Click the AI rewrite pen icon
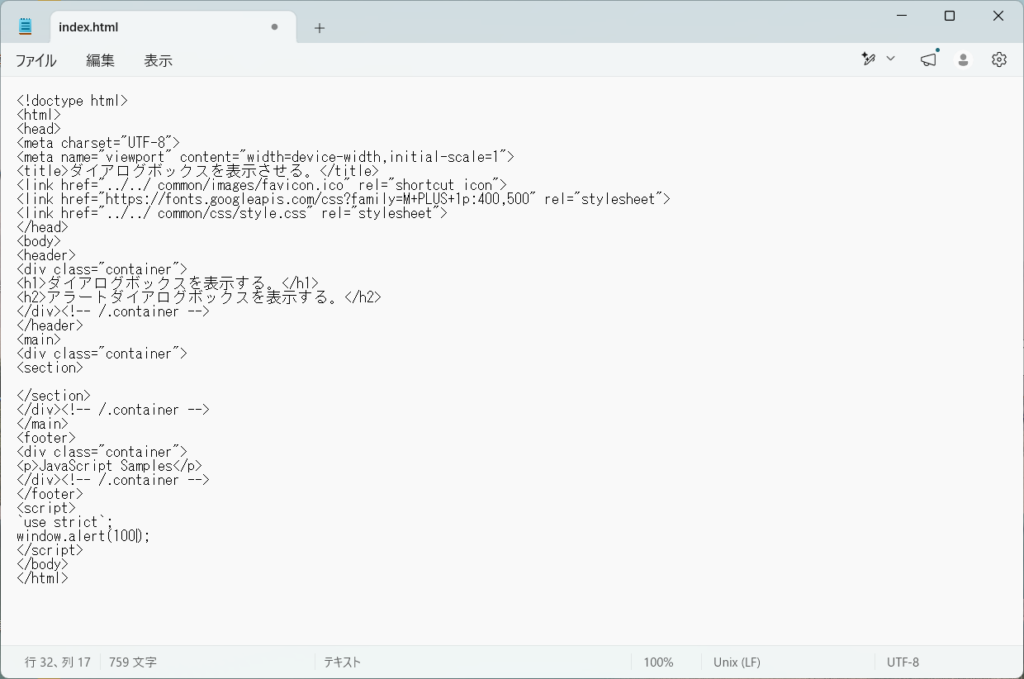 (868, 59)
